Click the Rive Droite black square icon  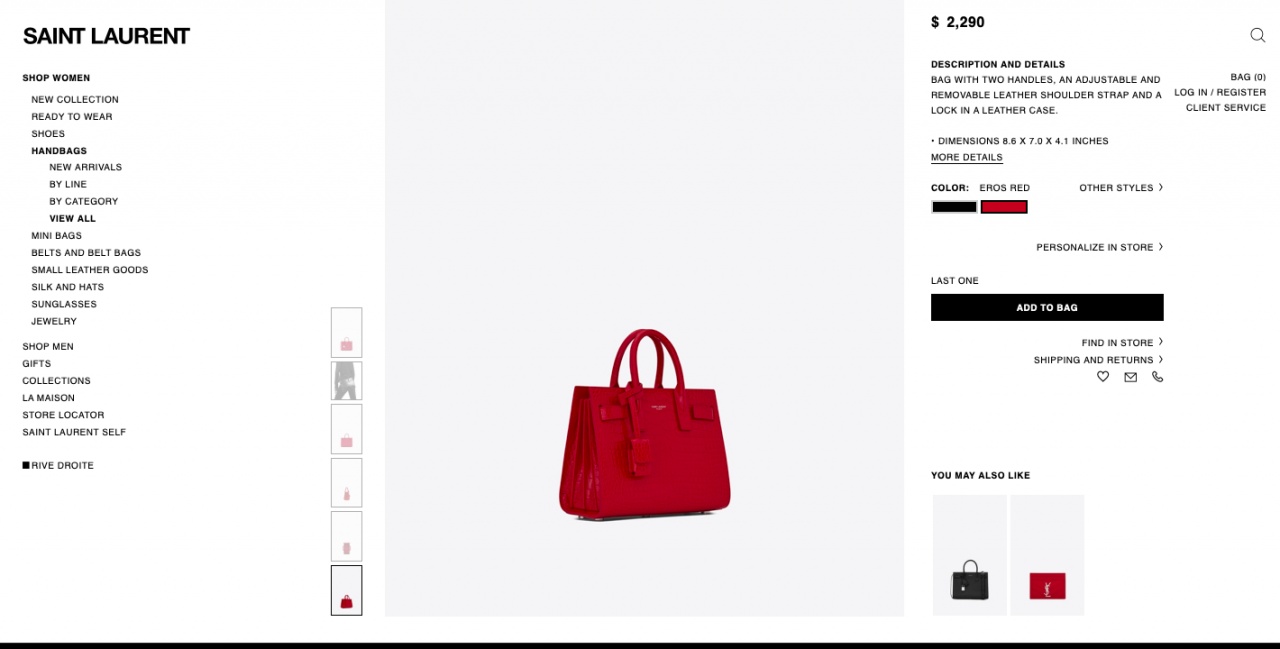[26, 465]
